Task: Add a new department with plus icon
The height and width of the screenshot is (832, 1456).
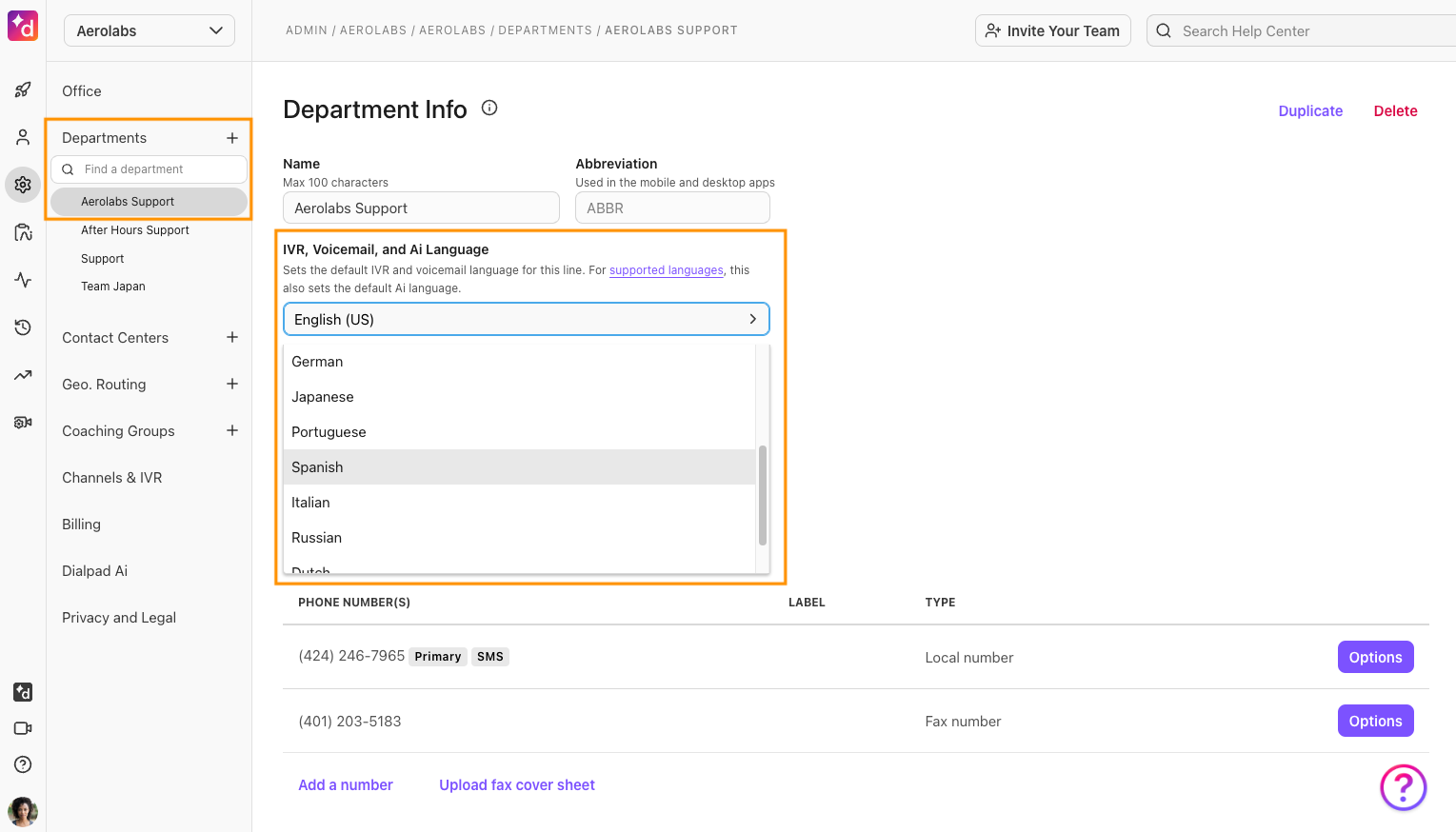Action: click(x=231, y=138)
